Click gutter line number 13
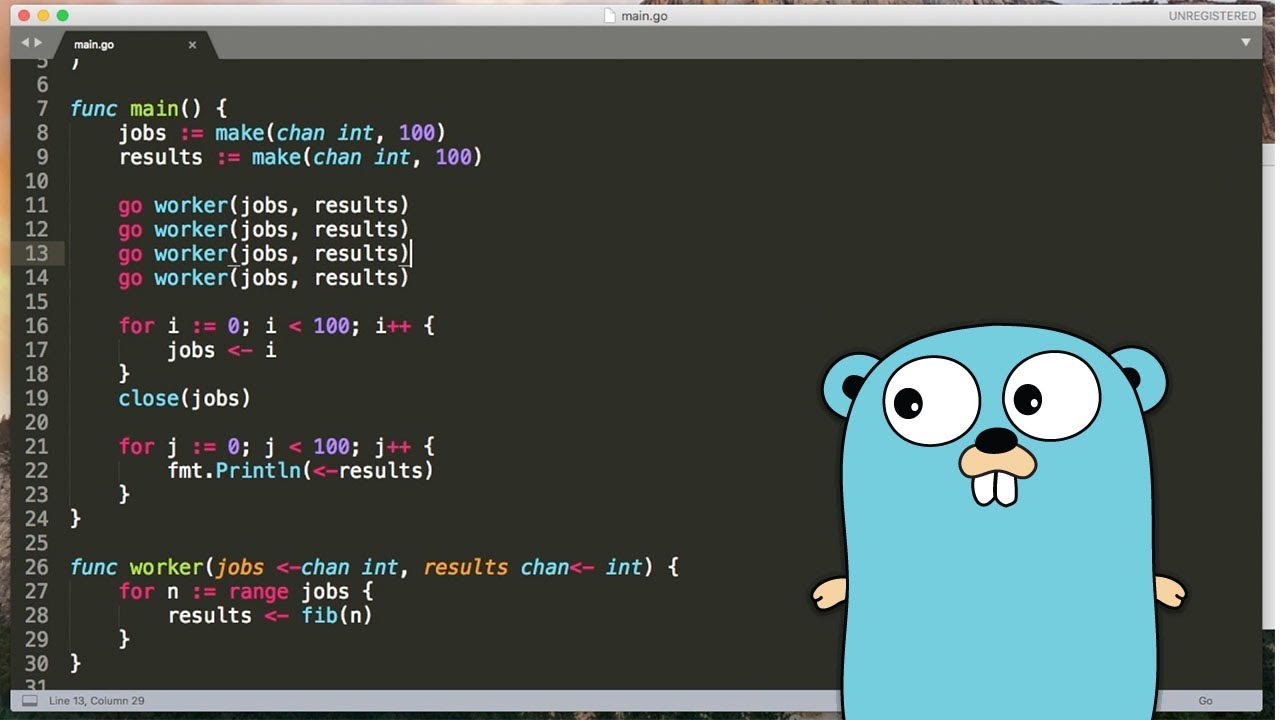 [x=36, y=253]
